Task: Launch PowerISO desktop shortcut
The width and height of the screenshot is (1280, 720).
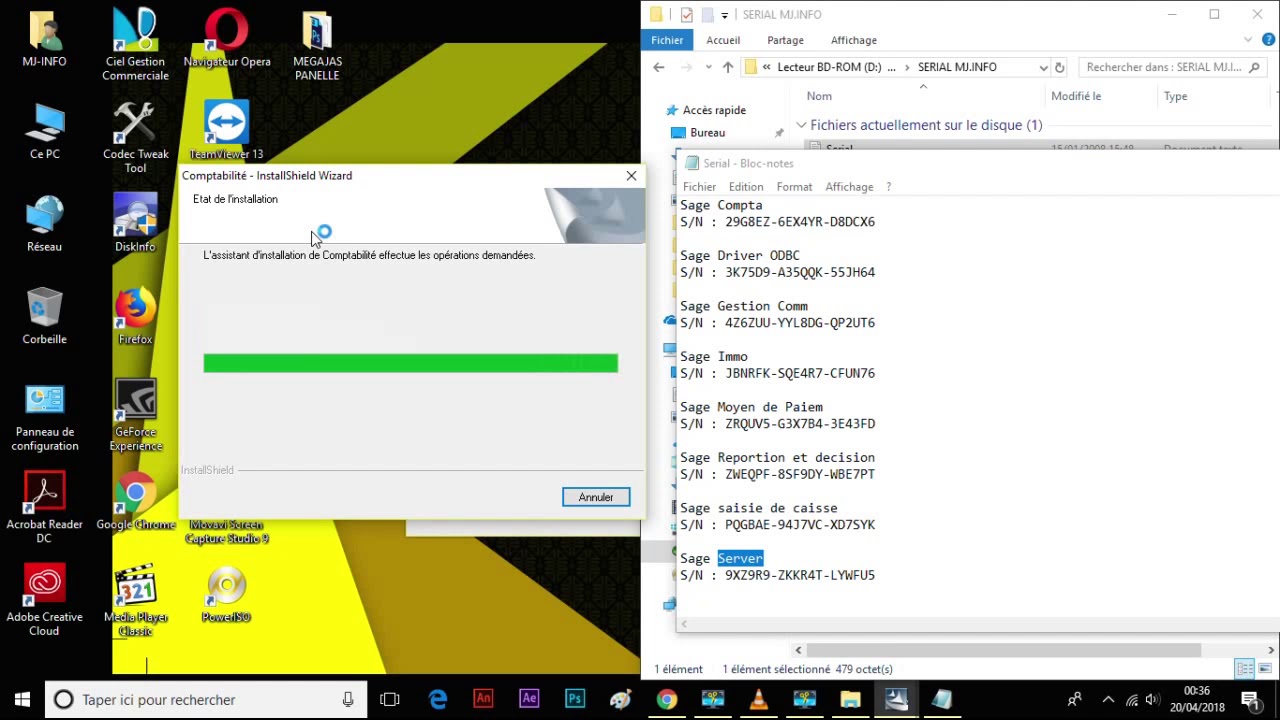Action: (227, 595)
